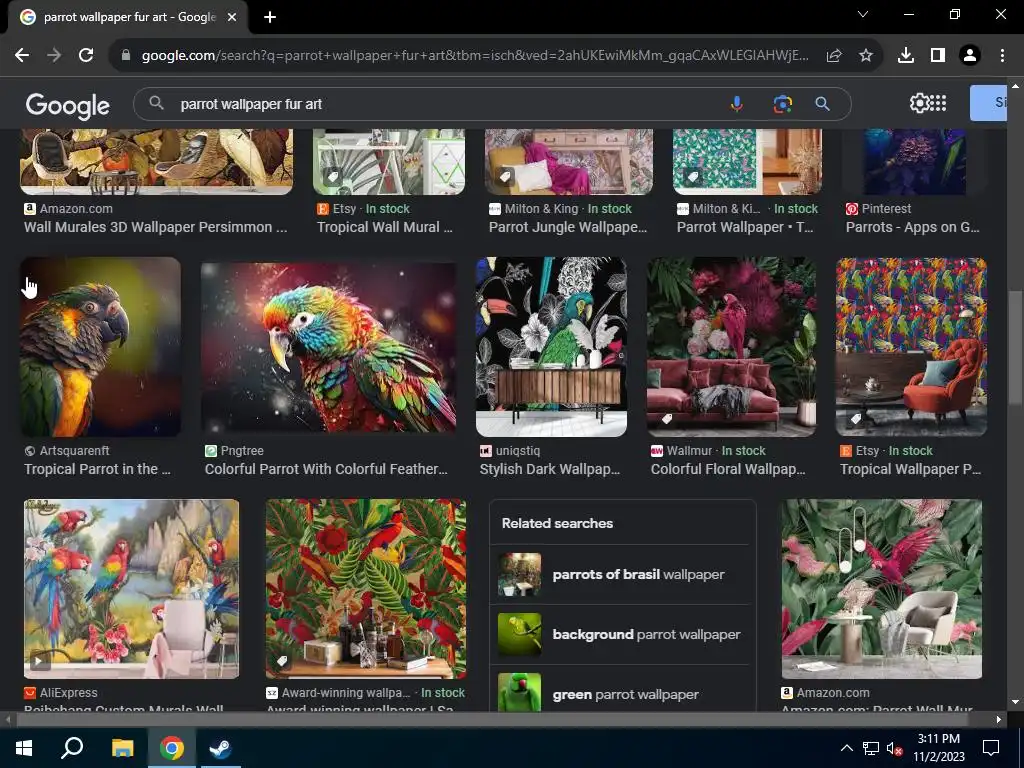Click the address bar URL
This screenshot has height=768, width=1024.
click(475, 56)
